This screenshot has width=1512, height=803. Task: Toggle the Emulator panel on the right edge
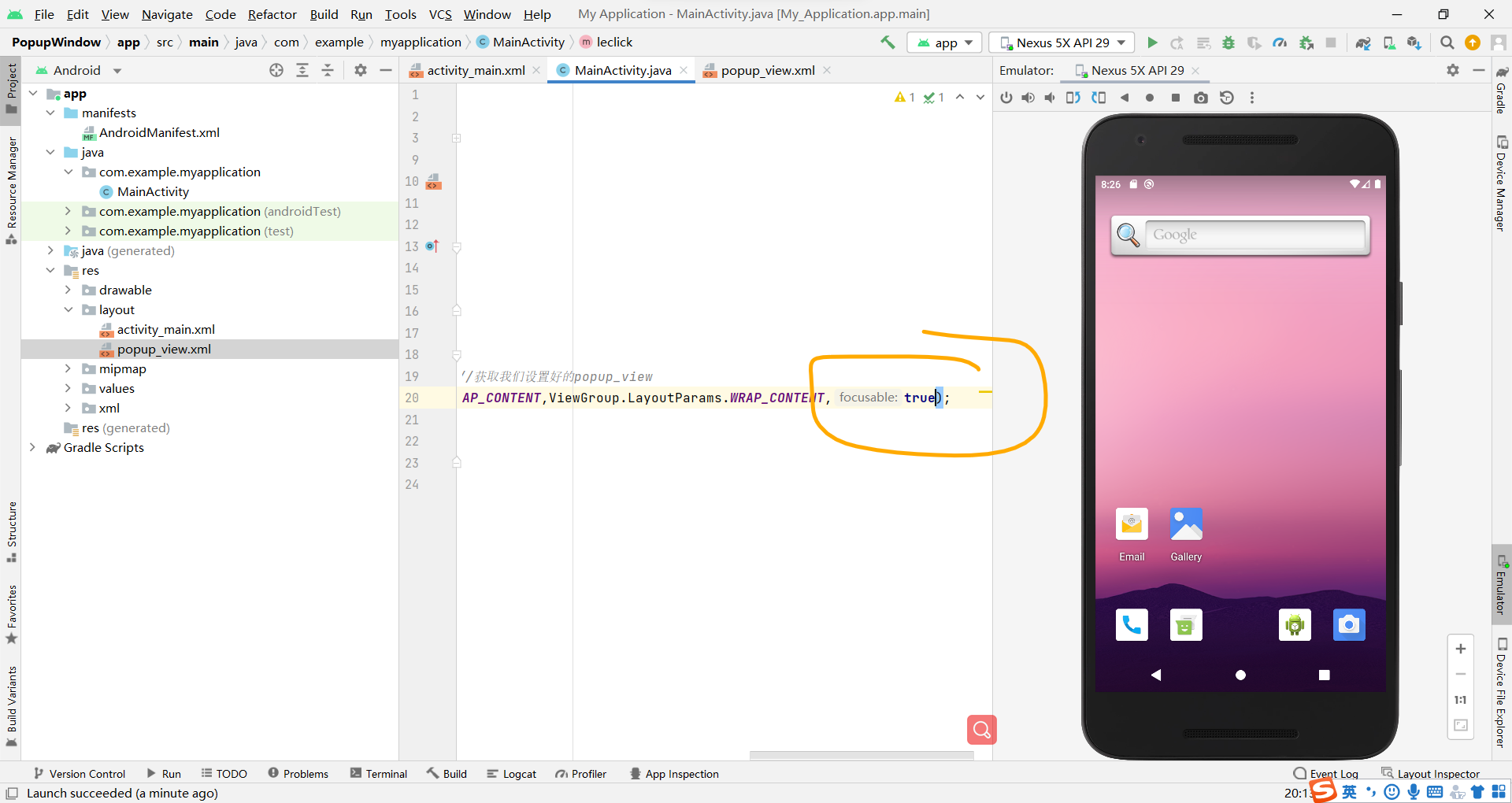(x=1503, y=584)
